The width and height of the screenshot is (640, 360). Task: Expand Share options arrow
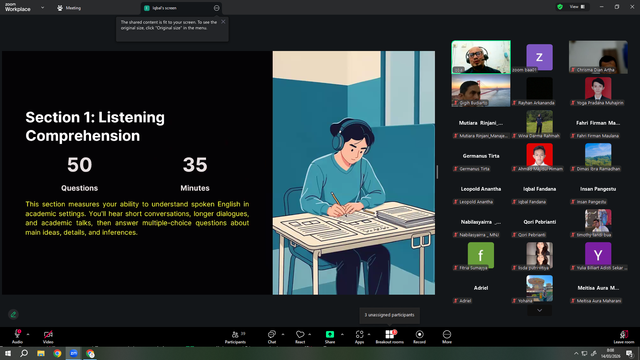click(x=342, y=334)
